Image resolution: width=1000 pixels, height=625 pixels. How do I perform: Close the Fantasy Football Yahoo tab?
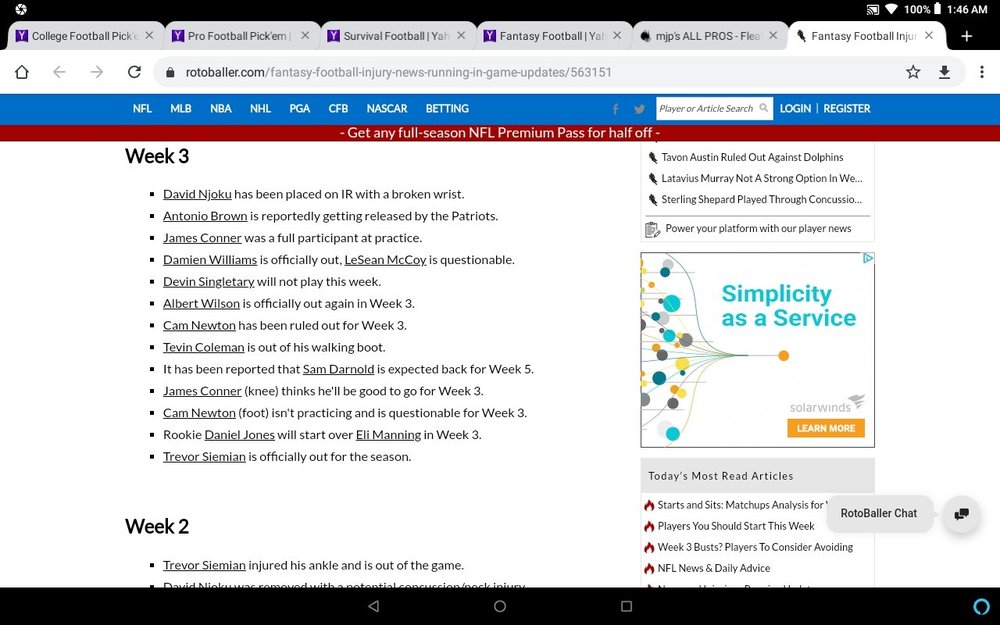point(617,36)
